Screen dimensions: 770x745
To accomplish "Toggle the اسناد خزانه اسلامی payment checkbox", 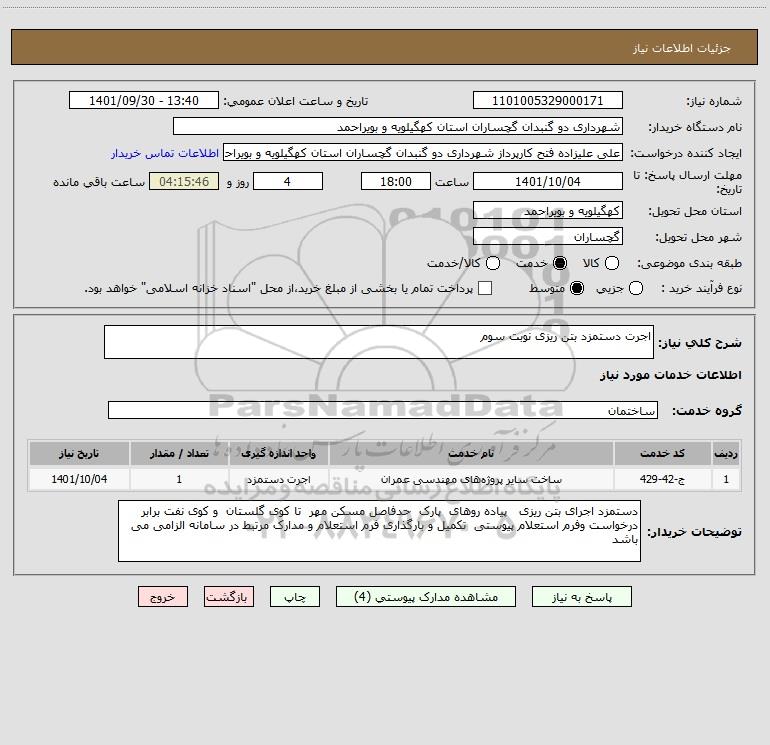I will coord(485,288).
